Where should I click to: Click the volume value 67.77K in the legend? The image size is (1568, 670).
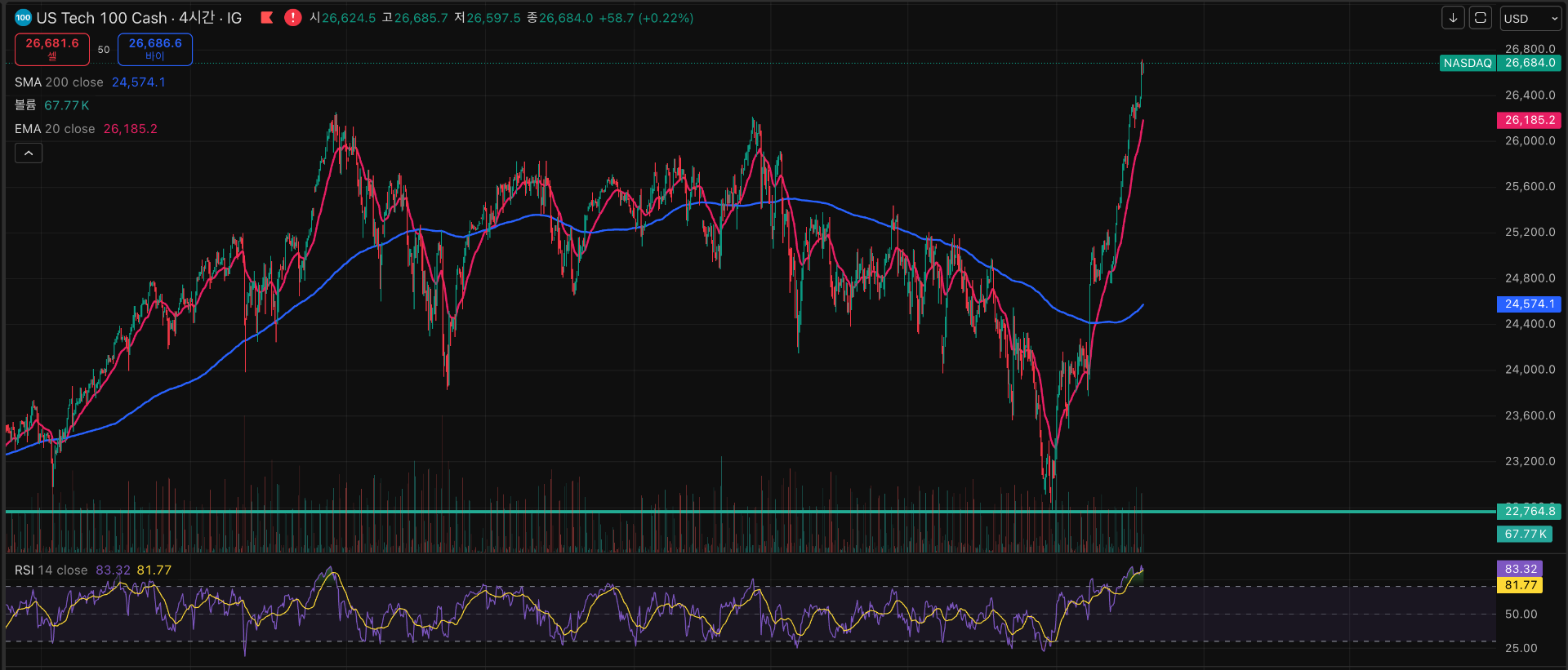pos(67,105)
